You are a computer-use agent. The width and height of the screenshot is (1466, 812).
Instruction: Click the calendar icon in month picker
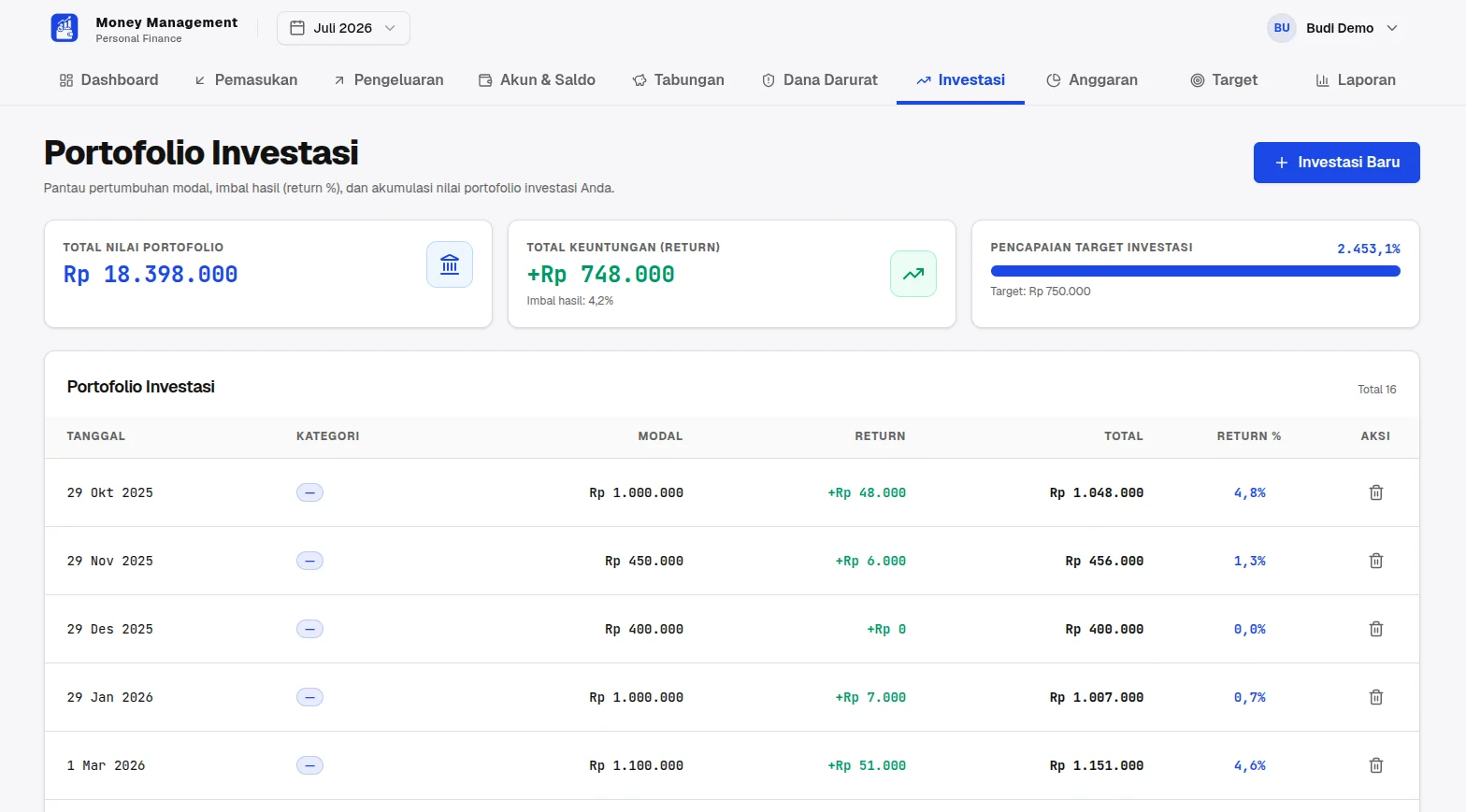coord(297,28)
